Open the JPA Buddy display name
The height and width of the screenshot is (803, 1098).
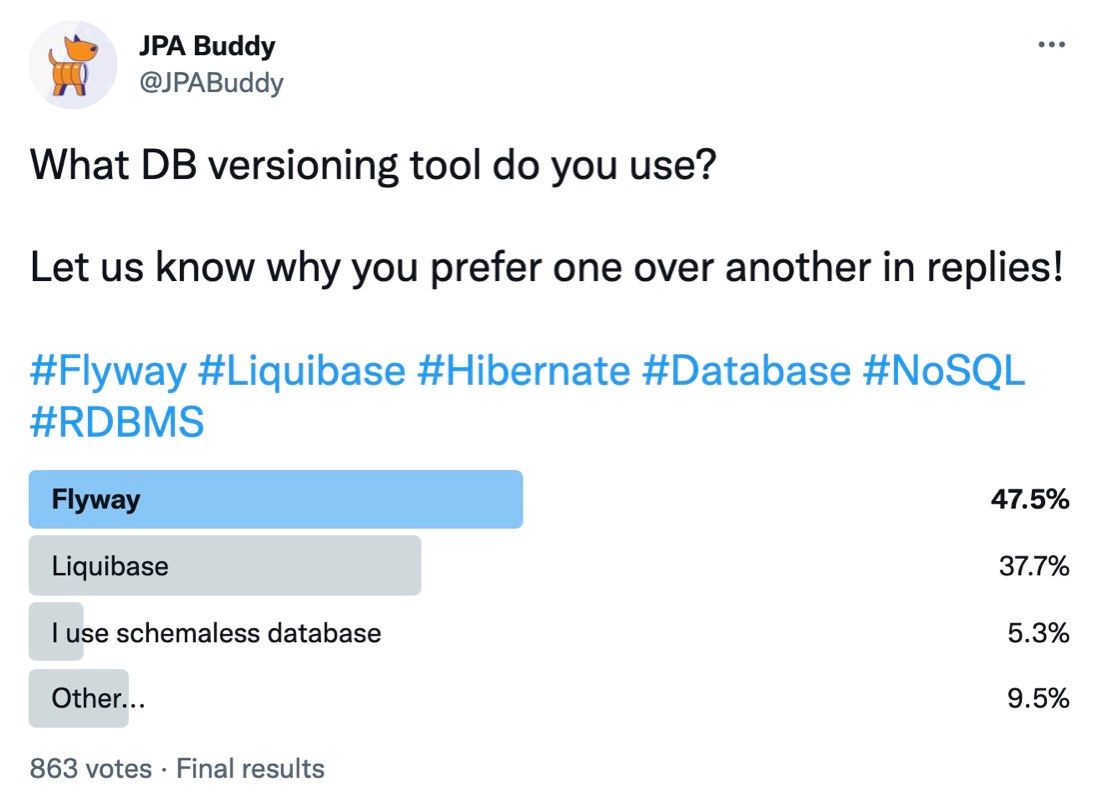pos(207,46)
